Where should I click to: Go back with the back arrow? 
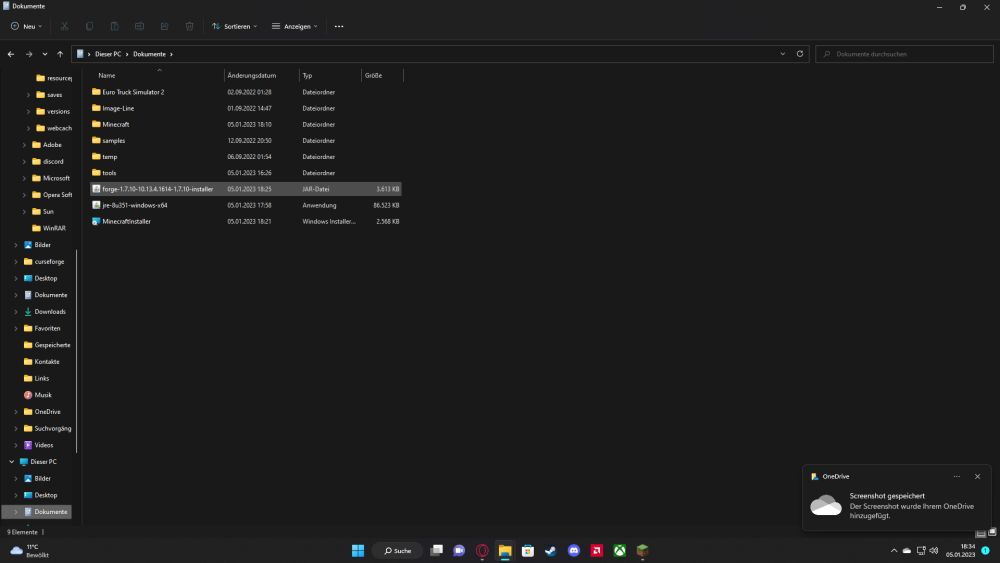point(11,54)
